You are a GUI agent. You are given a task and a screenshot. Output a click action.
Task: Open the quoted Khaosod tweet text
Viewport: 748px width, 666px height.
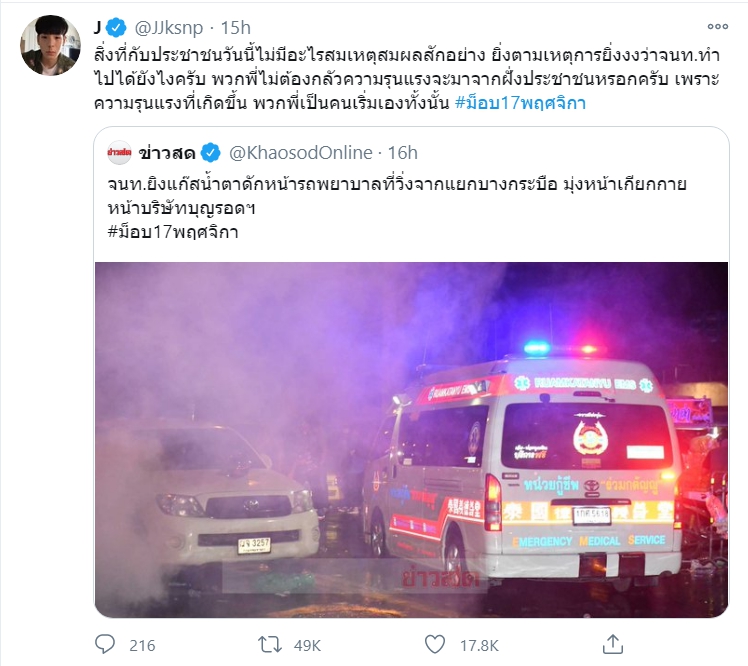click(397, 196)
